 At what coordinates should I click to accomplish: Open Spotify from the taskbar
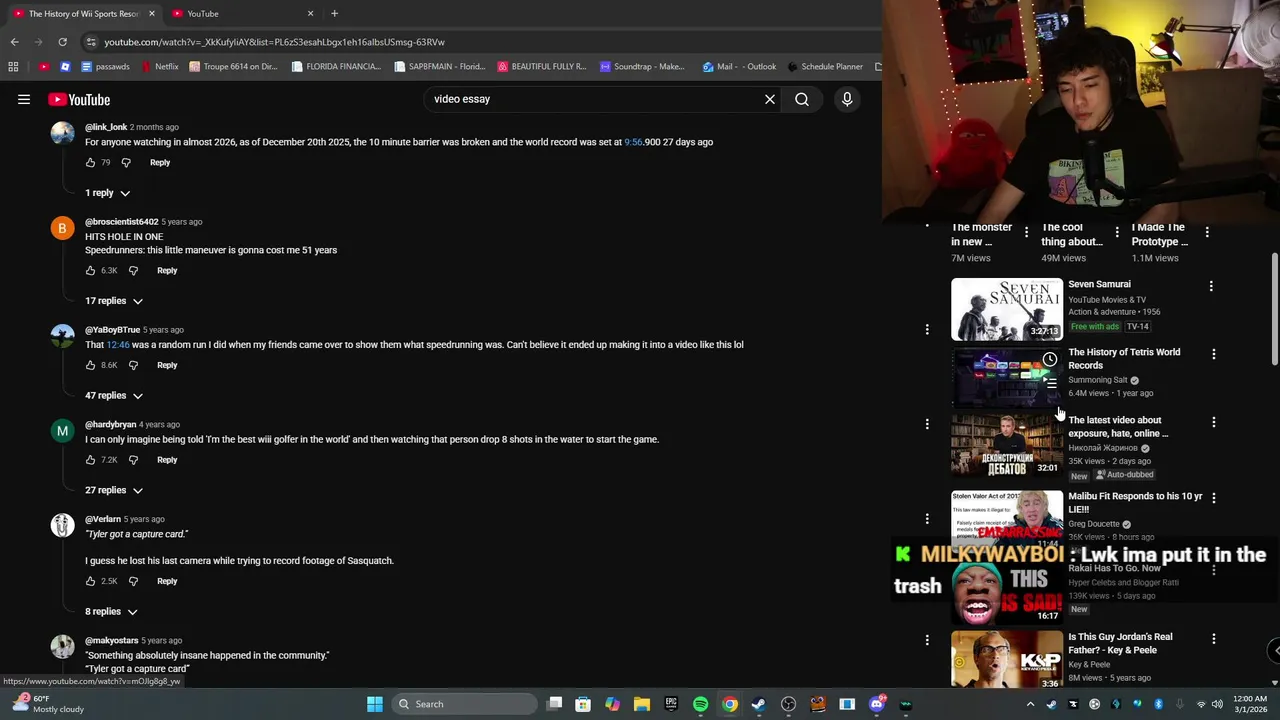[x=700, y=704]
